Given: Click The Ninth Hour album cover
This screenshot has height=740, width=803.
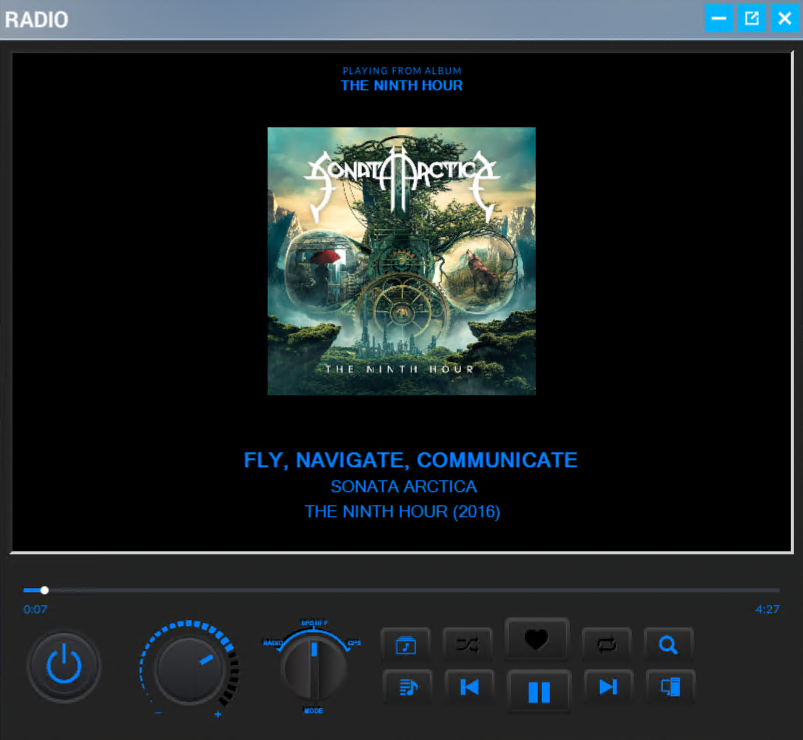Looking at the screenshot, I should pyautogui.click(x=401, y=261).
